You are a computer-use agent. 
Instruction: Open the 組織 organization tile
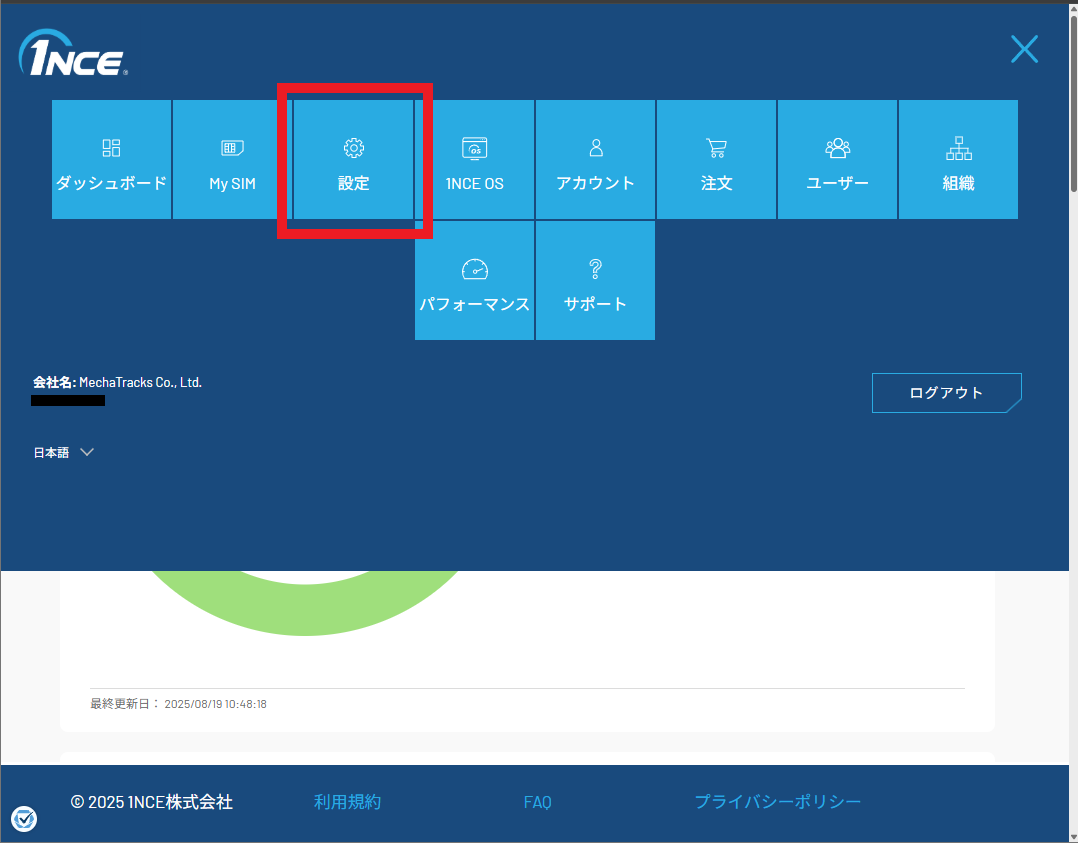tap(958, 160)
